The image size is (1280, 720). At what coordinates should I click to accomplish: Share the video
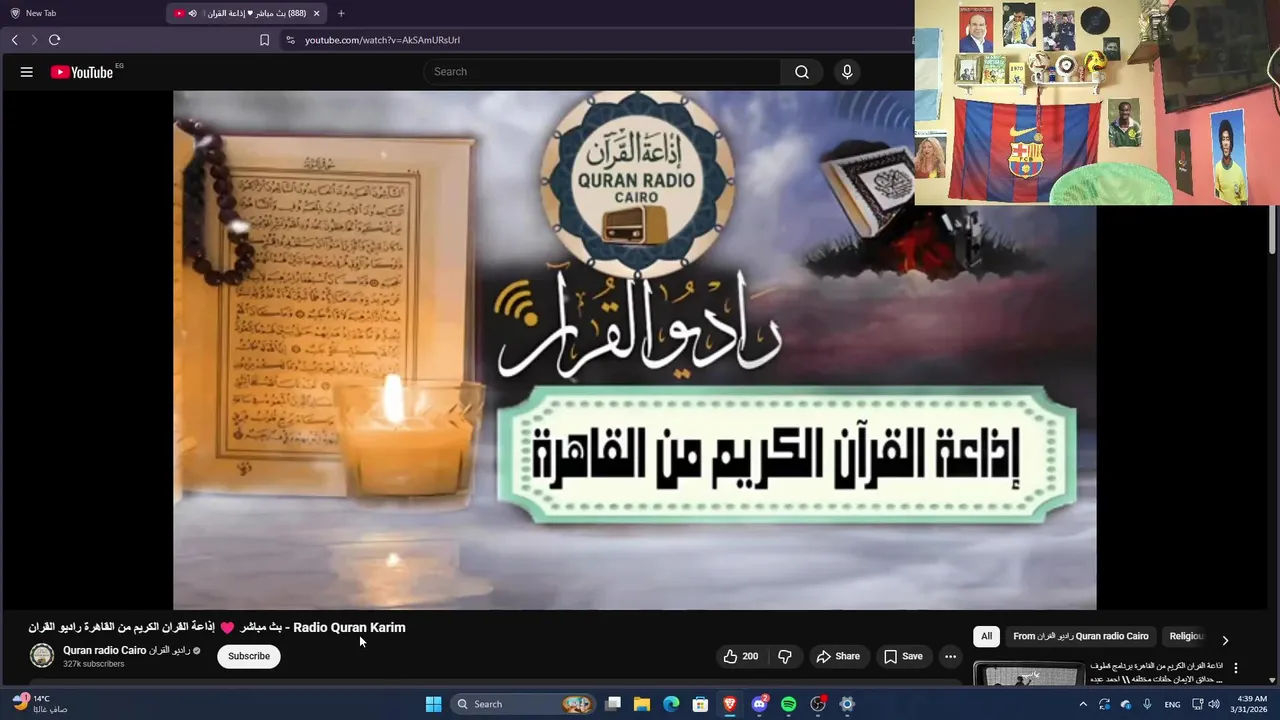[838, 656]
